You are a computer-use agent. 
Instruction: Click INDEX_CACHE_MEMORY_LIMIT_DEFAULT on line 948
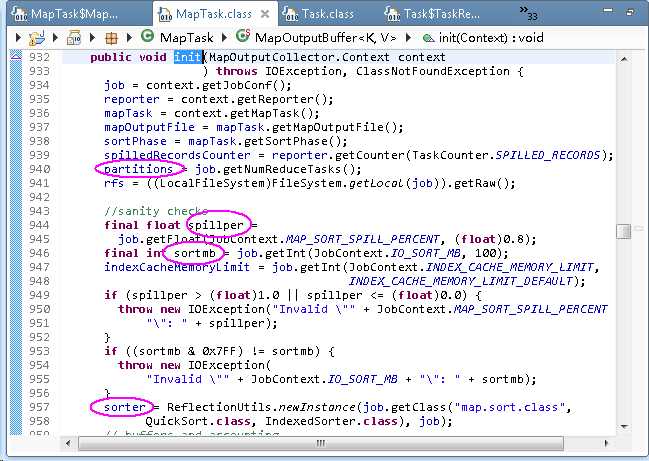pos(460,281)
